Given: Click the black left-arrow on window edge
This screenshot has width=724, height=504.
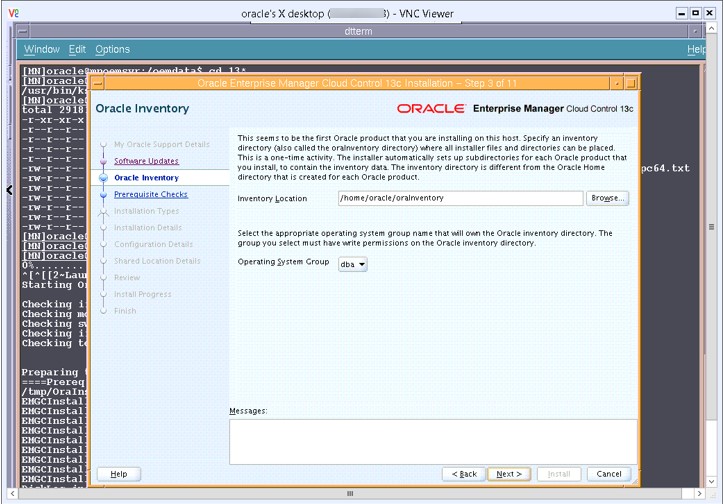Looking at the screenshot, I should pyautogui.click(x=9, y=190).
